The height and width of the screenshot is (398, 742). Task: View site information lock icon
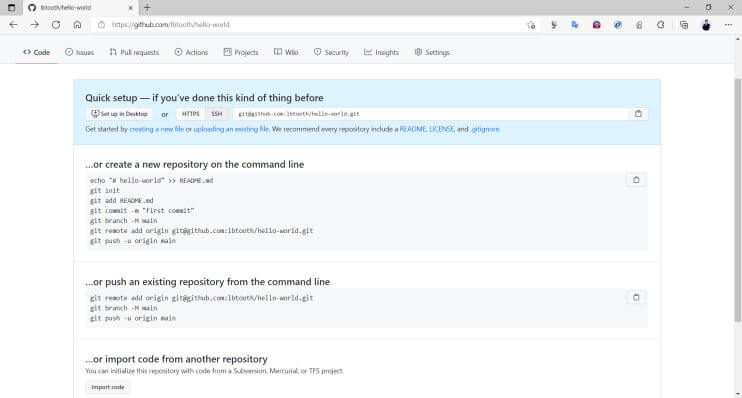101,25
